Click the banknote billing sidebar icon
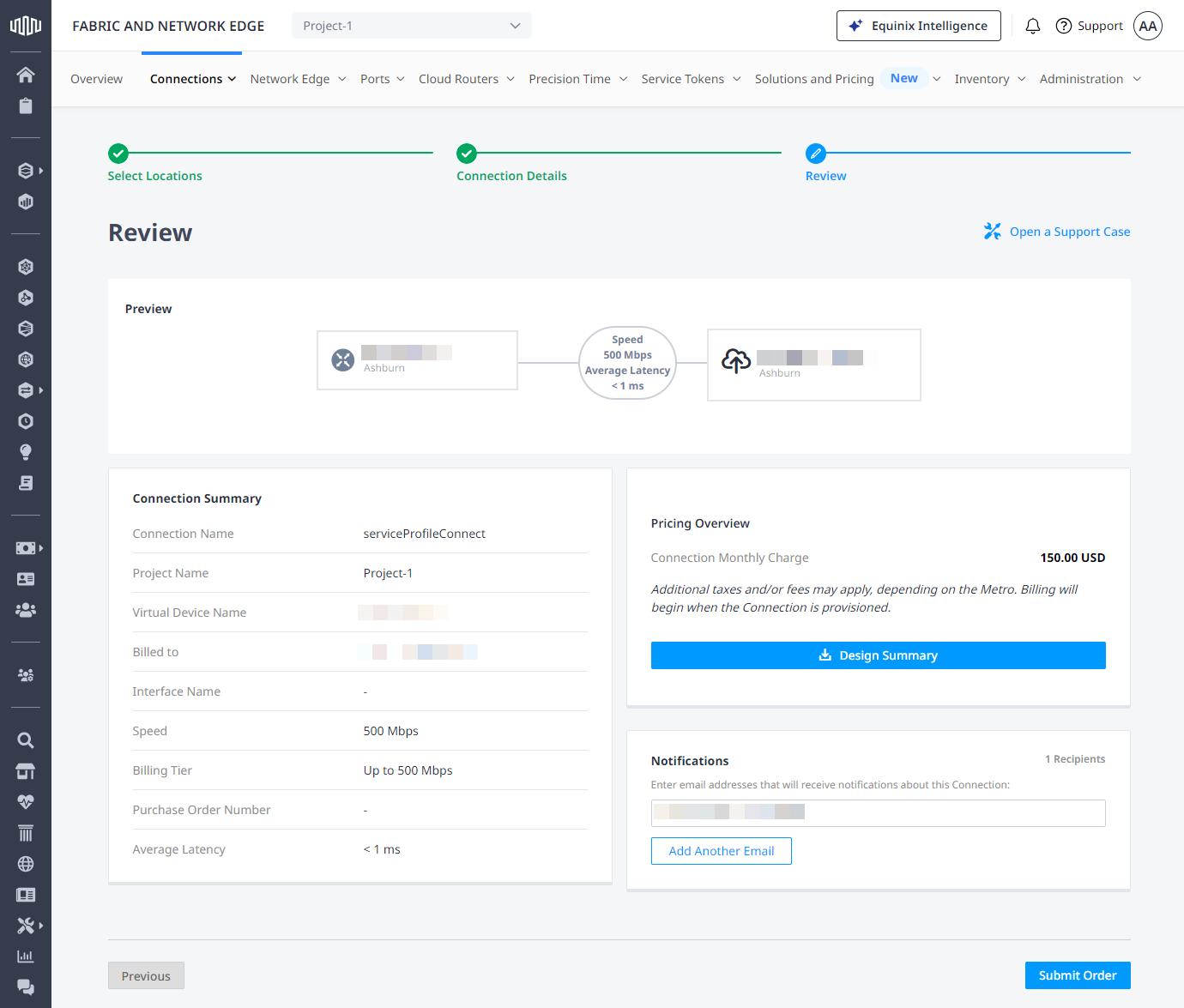1184x1008 pixels. point(26,548)
